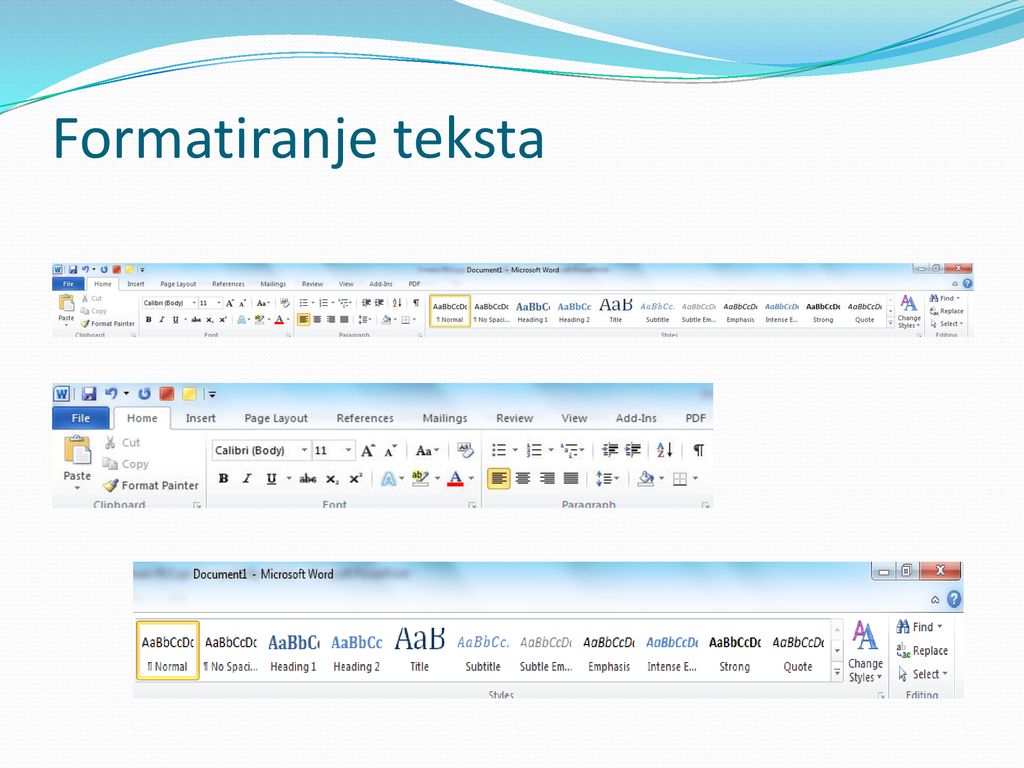Click Decrease Indent in the enlarged ribbon
This screenshot has height=768, width=1024.
[610, 450]
